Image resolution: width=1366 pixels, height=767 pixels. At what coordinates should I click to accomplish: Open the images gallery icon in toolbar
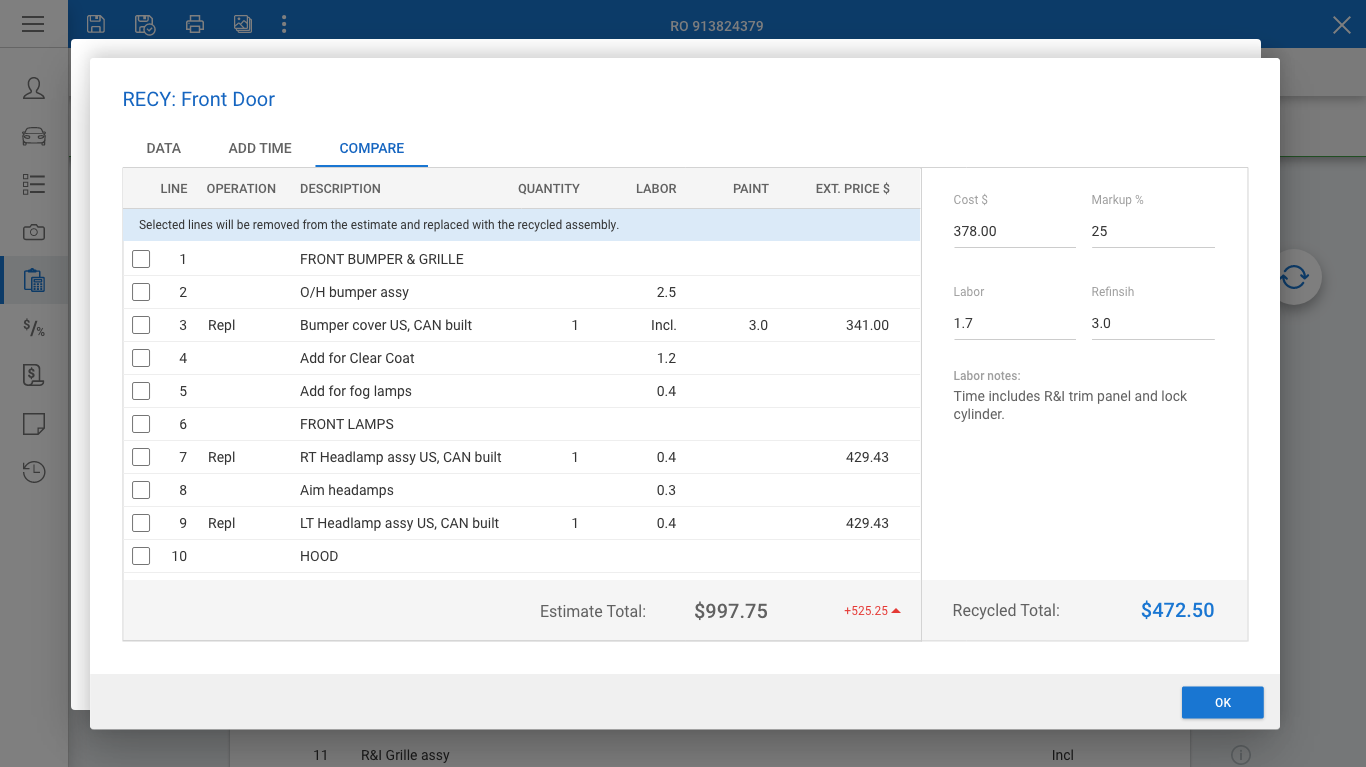[243, 24]
